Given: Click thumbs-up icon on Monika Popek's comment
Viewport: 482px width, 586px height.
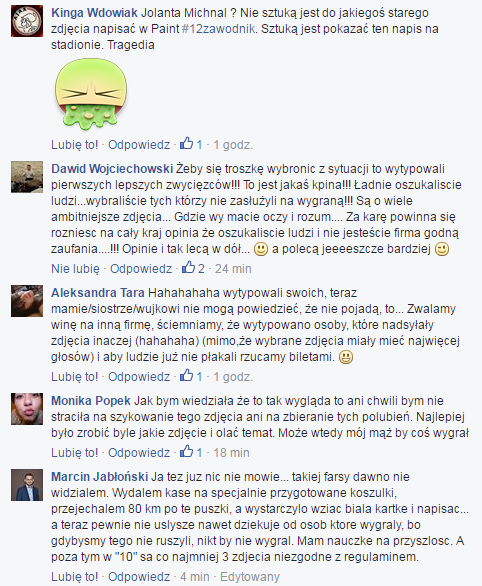Looking at the screenshot, I should 186,451.
